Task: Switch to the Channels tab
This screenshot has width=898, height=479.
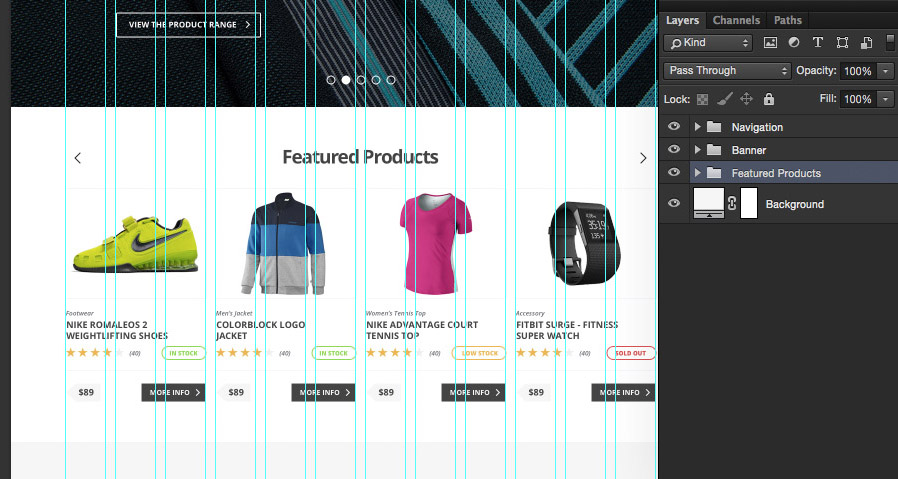Action: pyautogui.click(x=736, y=20)
